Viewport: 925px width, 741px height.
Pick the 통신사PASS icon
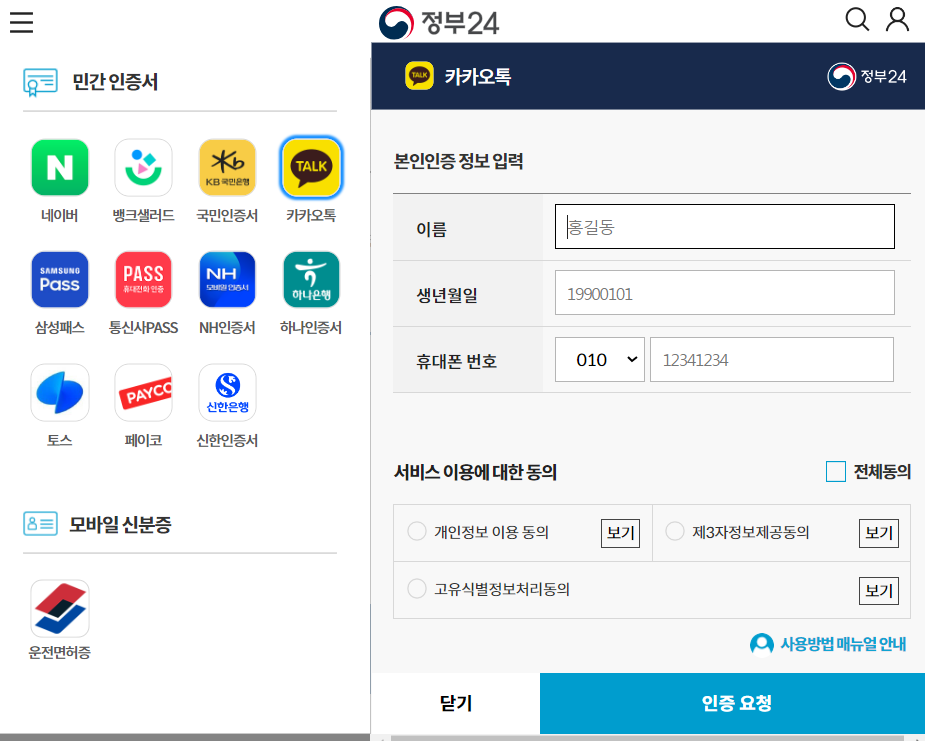pyautogui.click(x=143, y=280)
